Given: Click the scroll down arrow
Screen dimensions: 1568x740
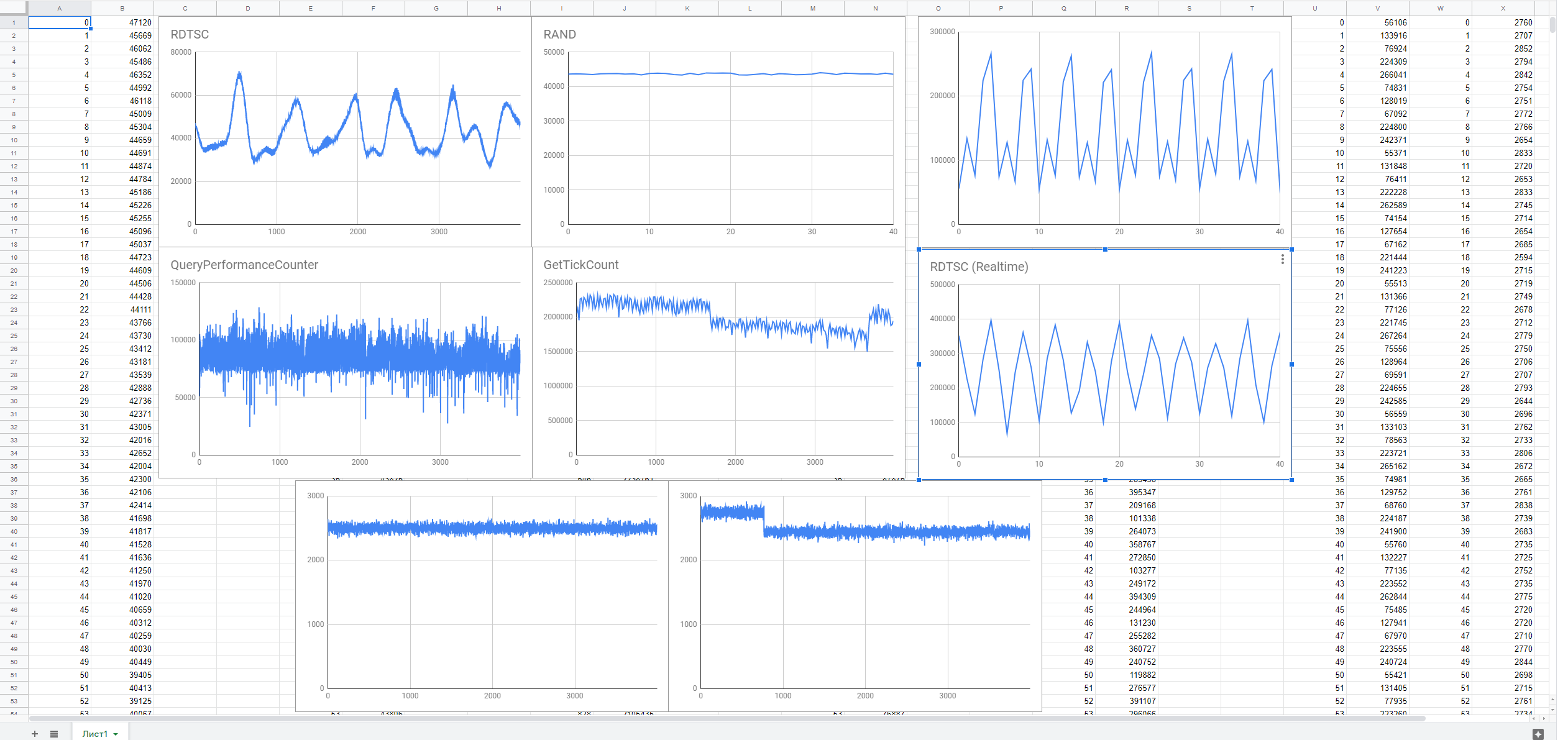Looking at the screenshot, I should [x=1552, y=710].
